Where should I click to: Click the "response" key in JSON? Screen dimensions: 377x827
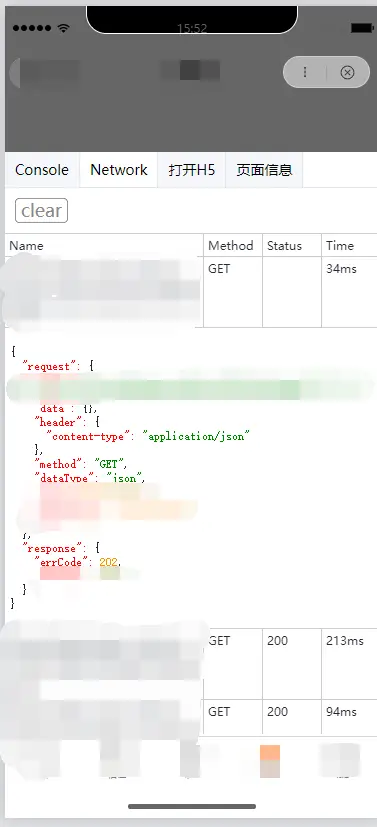52,549
